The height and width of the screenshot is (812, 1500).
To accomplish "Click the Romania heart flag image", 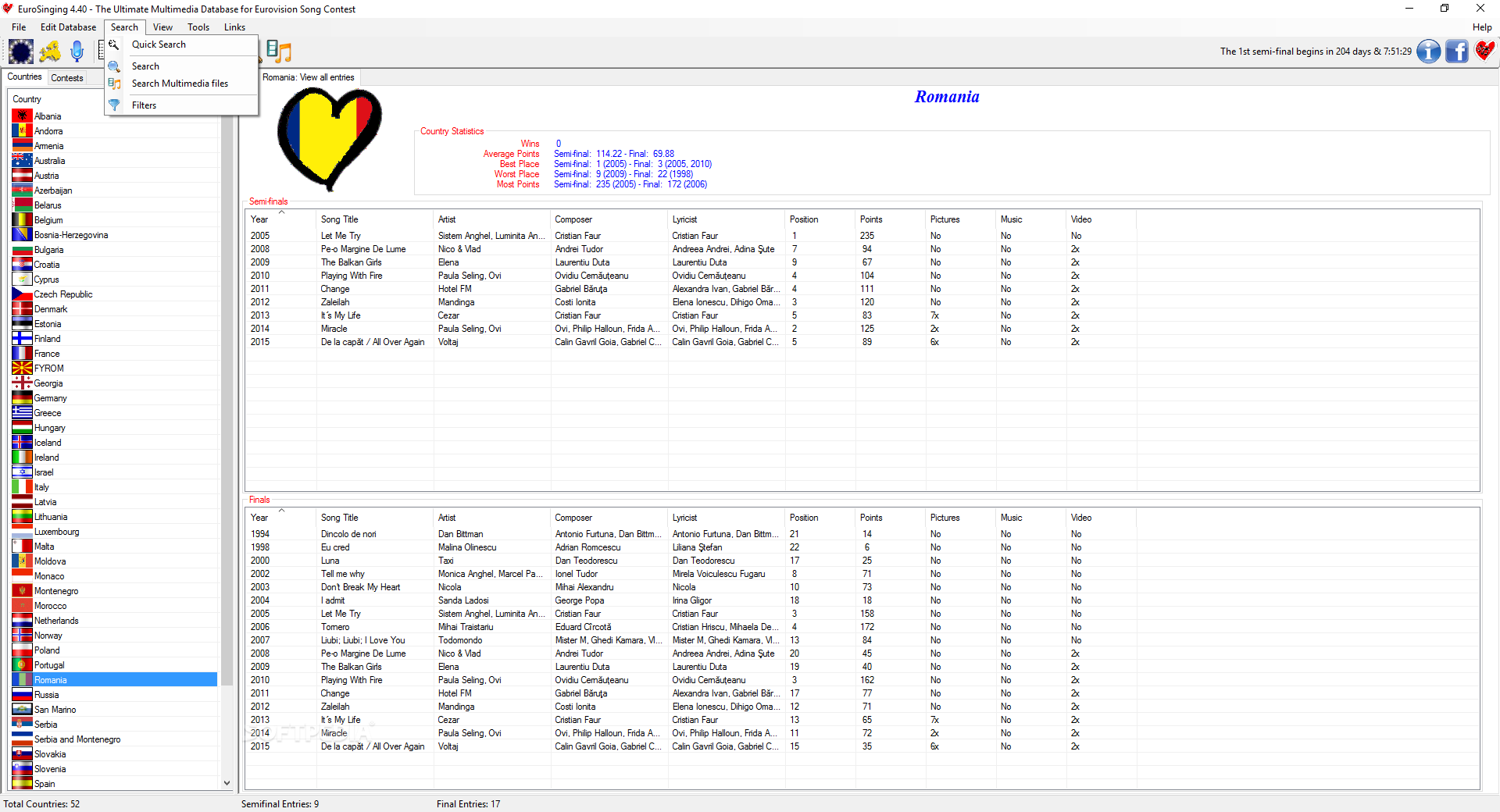I will (330, 139).
